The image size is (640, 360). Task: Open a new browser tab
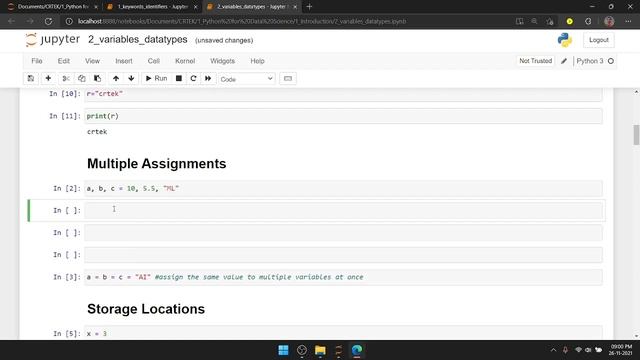[x=309, y=7]
